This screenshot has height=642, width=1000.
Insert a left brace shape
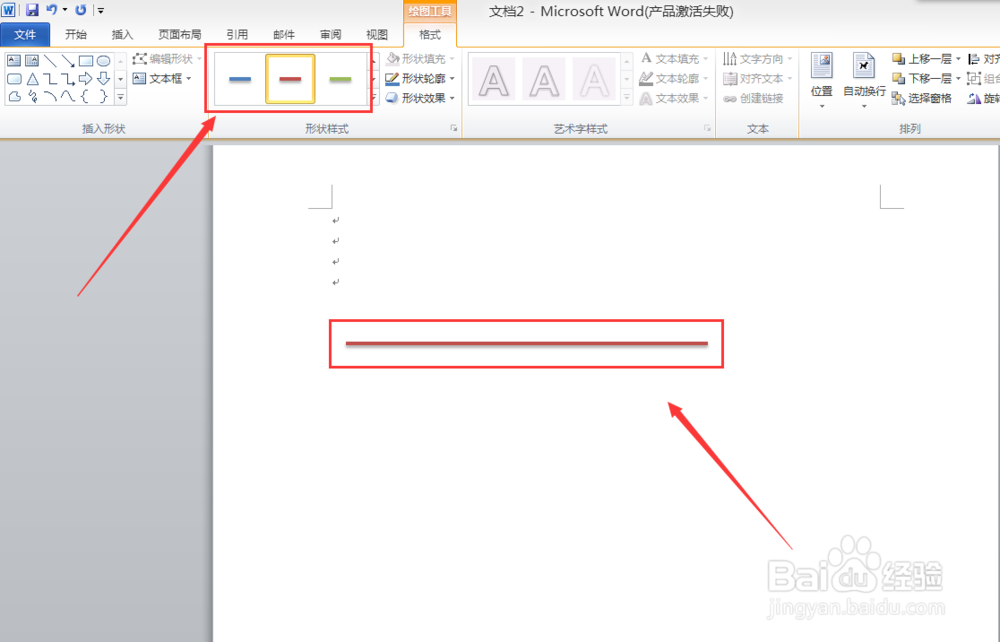point(85,97)
